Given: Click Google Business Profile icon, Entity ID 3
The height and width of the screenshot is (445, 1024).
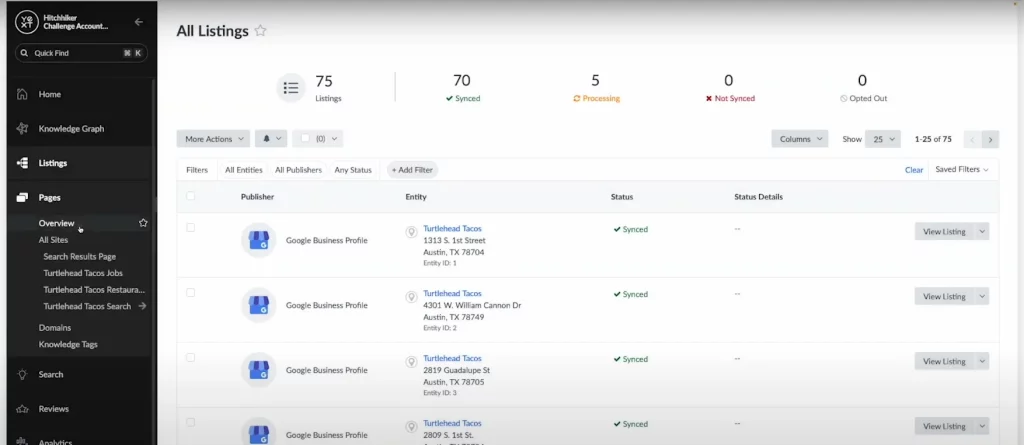Looking at the screenshot, I should tap(259, 369).
